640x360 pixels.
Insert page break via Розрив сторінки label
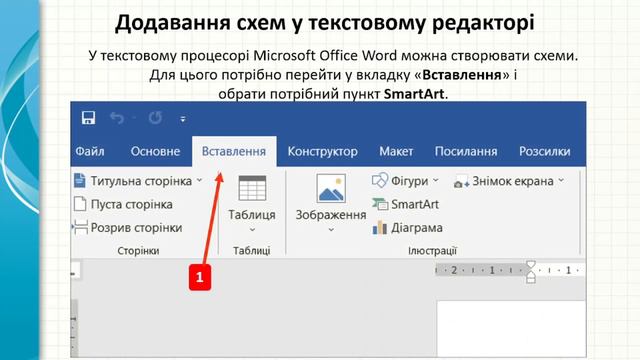coord(136,228)
